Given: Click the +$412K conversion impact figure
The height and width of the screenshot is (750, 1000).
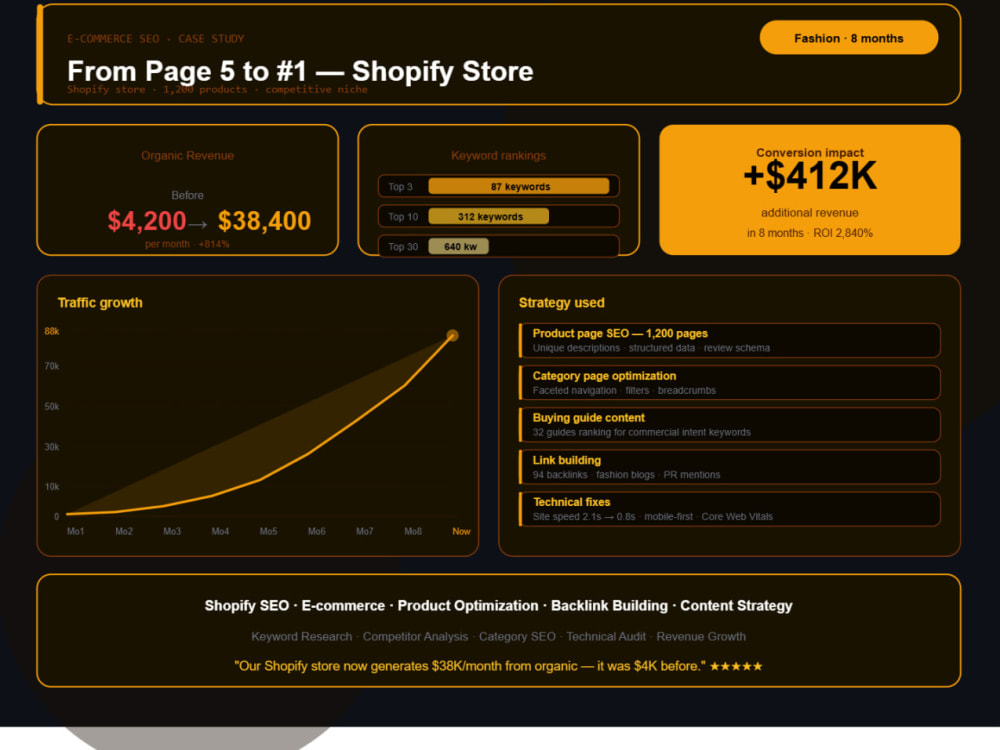Looking at the screenshot, I should pos(810,176).
